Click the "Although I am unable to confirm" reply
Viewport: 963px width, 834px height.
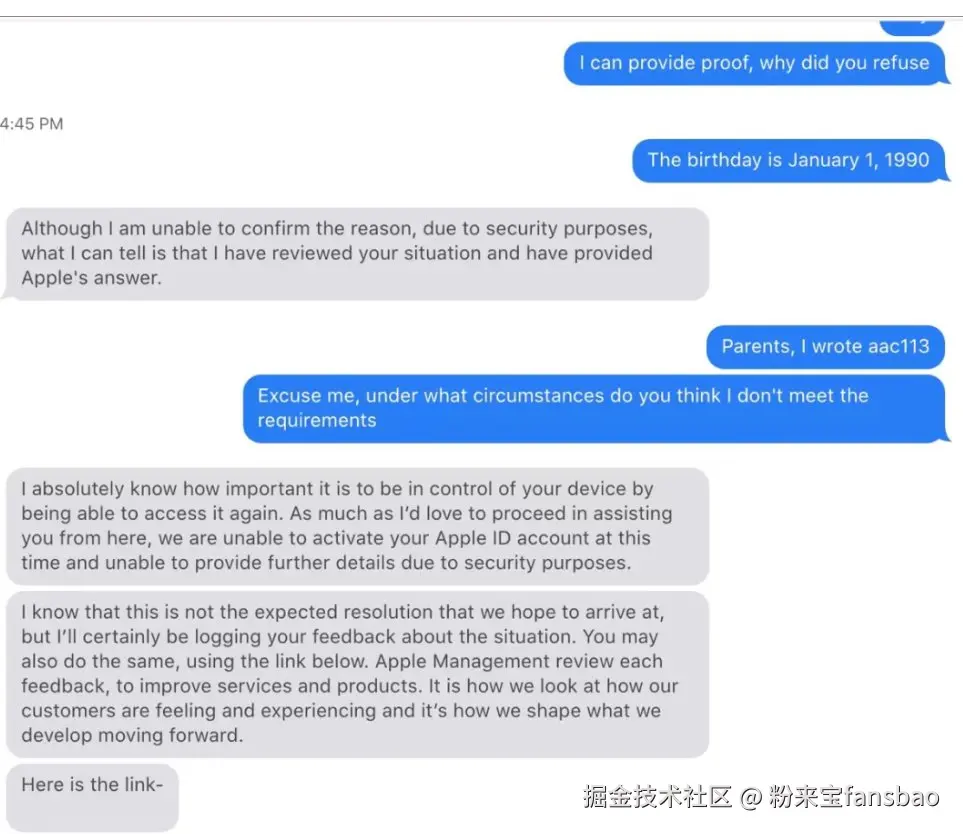(x=357, y=254)
